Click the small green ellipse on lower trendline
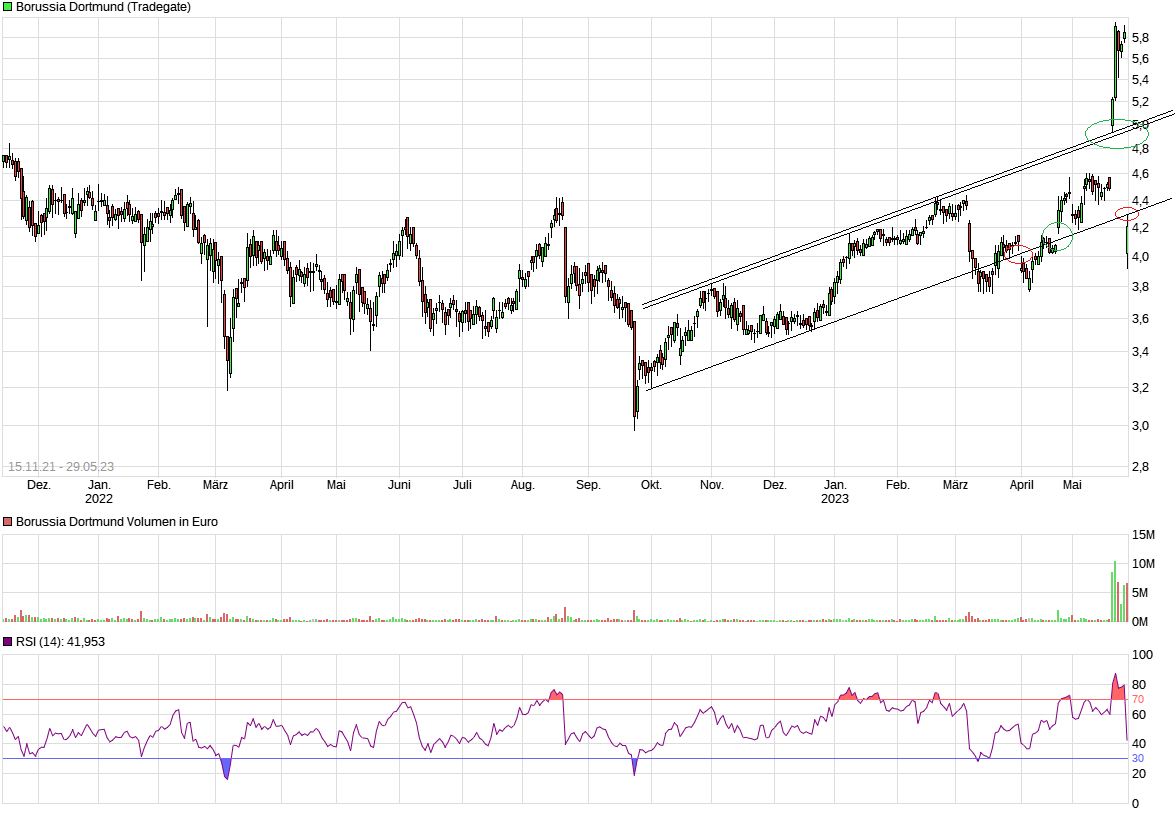Image resolution: width=1175 pixels, height=815 pixels. pyautogui.click(x=1057, y=237)
